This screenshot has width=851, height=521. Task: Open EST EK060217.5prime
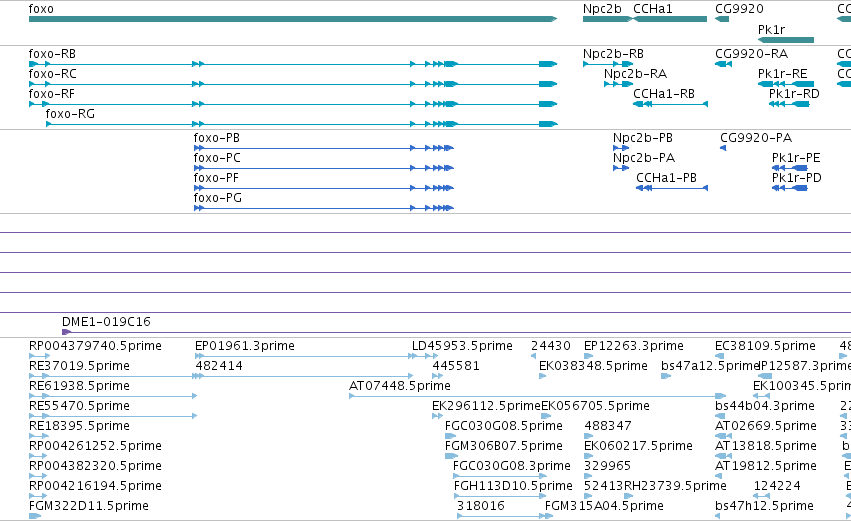(x=638, y=446)
